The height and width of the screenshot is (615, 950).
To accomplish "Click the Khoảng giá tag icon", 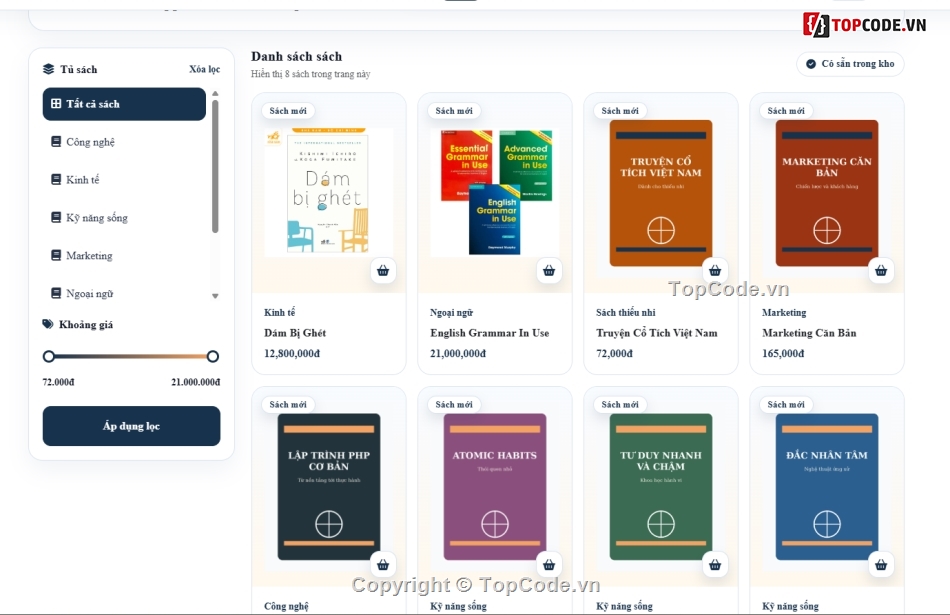I will coord(48,324).
